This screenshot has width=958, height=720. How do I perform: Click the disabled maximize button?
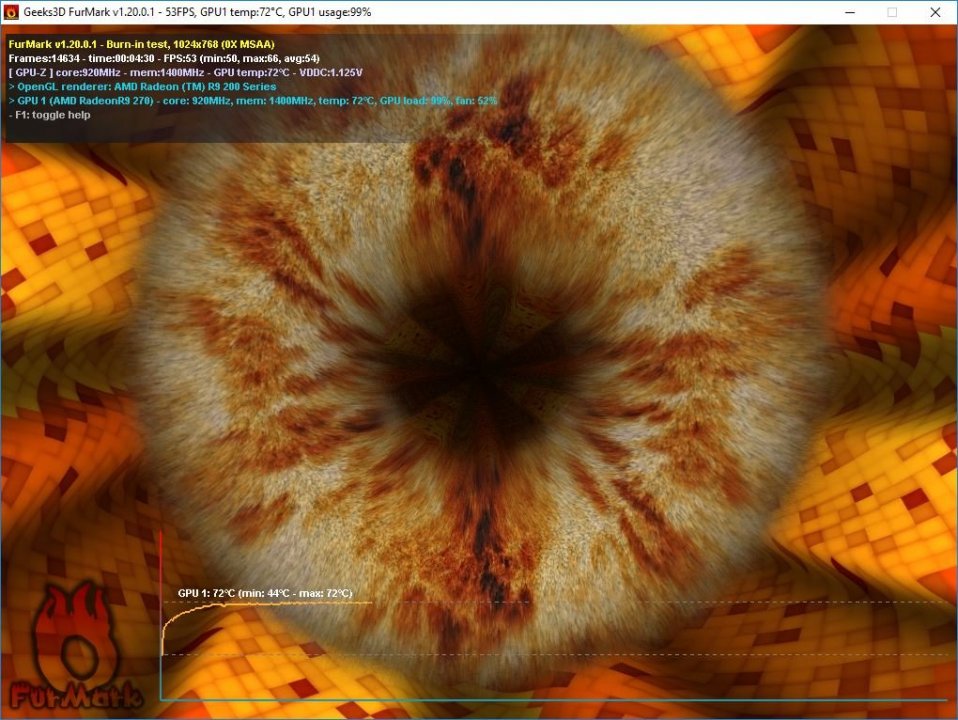pos(892,12)
